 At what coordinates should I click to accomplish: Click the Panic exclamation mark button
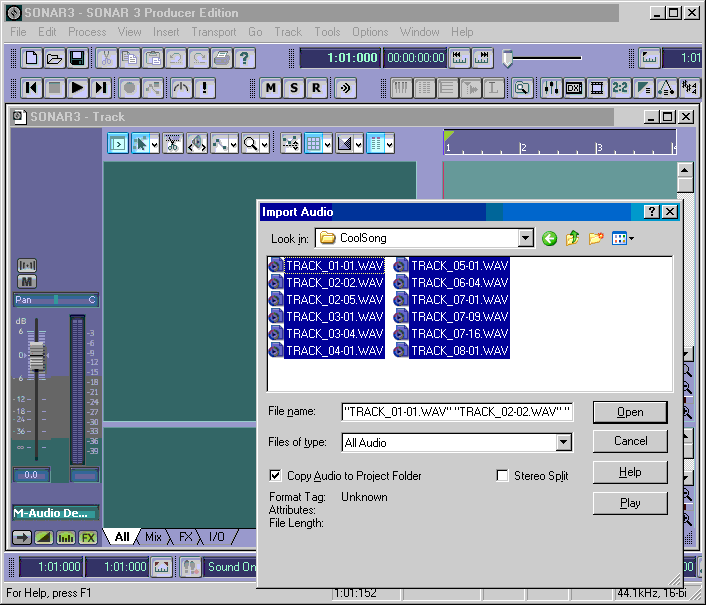click(x=204, y=88)
